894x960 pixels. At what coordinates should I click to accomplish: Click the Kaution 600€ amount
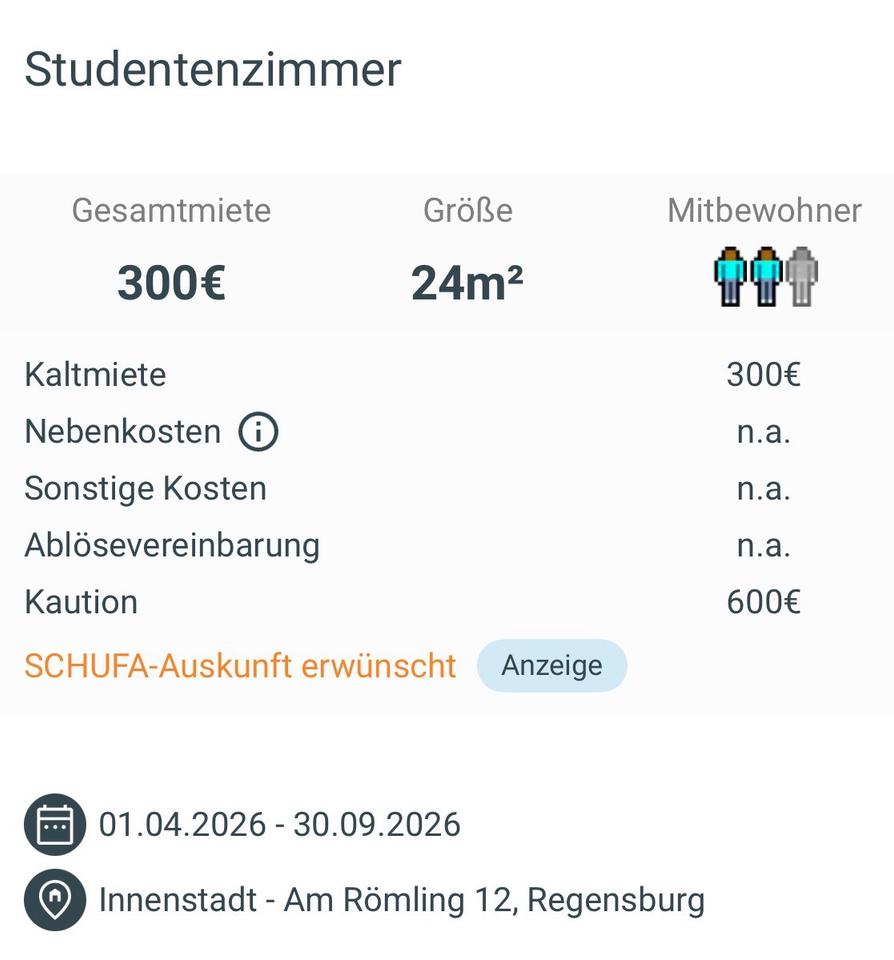tap(763, 602)
